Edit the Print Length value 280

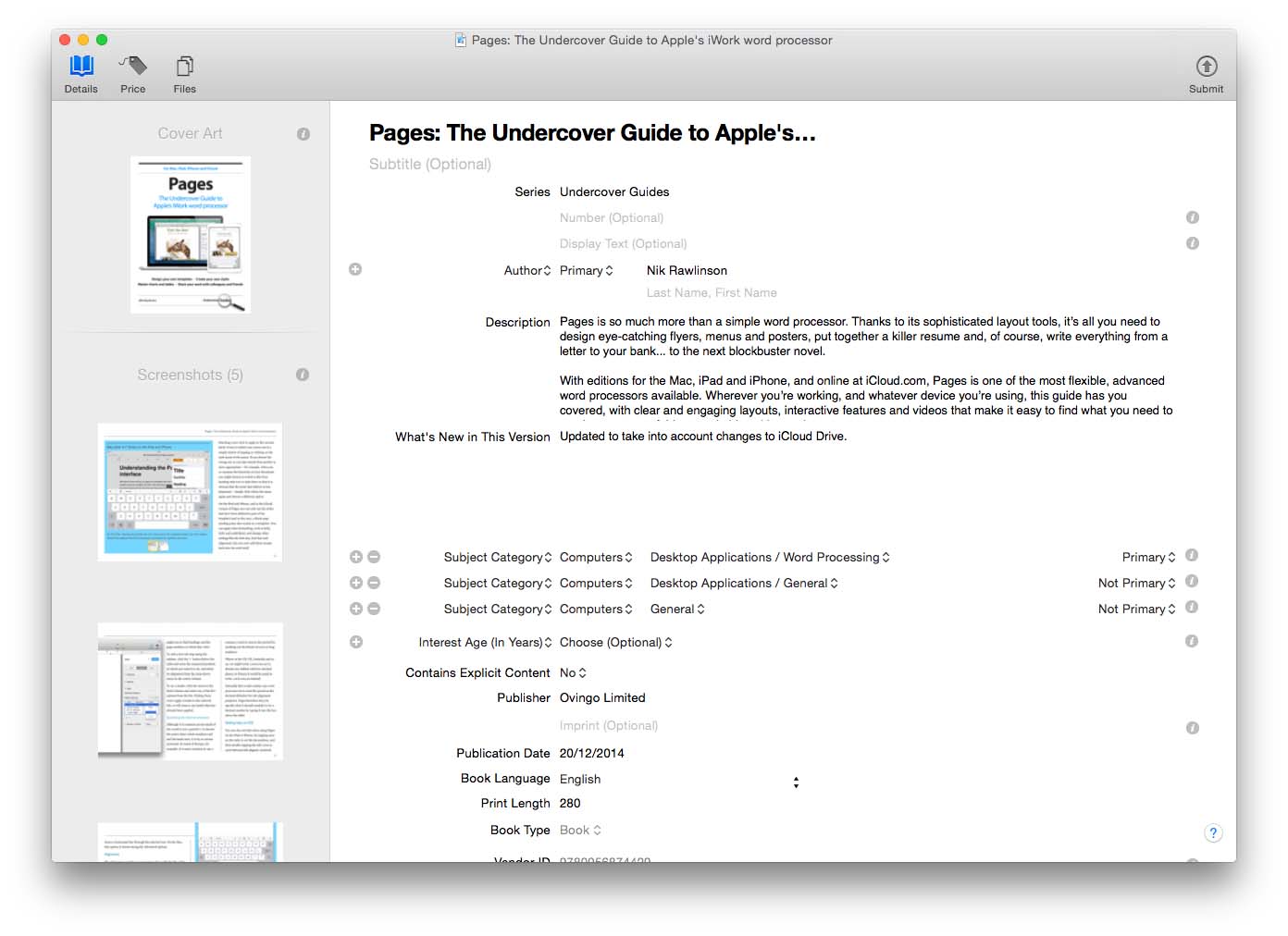(x=570, y=803)
